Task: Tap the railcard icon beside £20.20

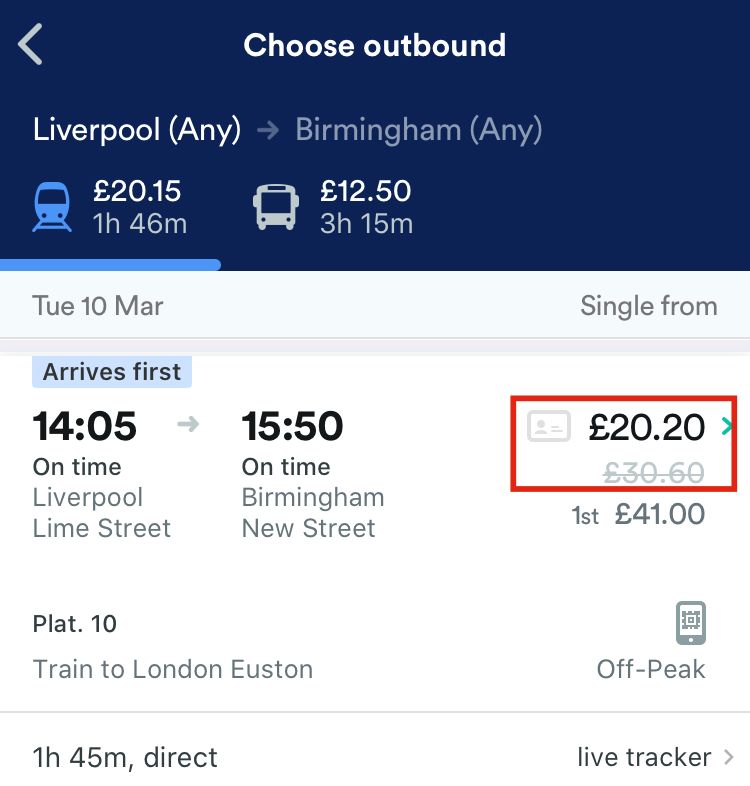Action: 549,428
